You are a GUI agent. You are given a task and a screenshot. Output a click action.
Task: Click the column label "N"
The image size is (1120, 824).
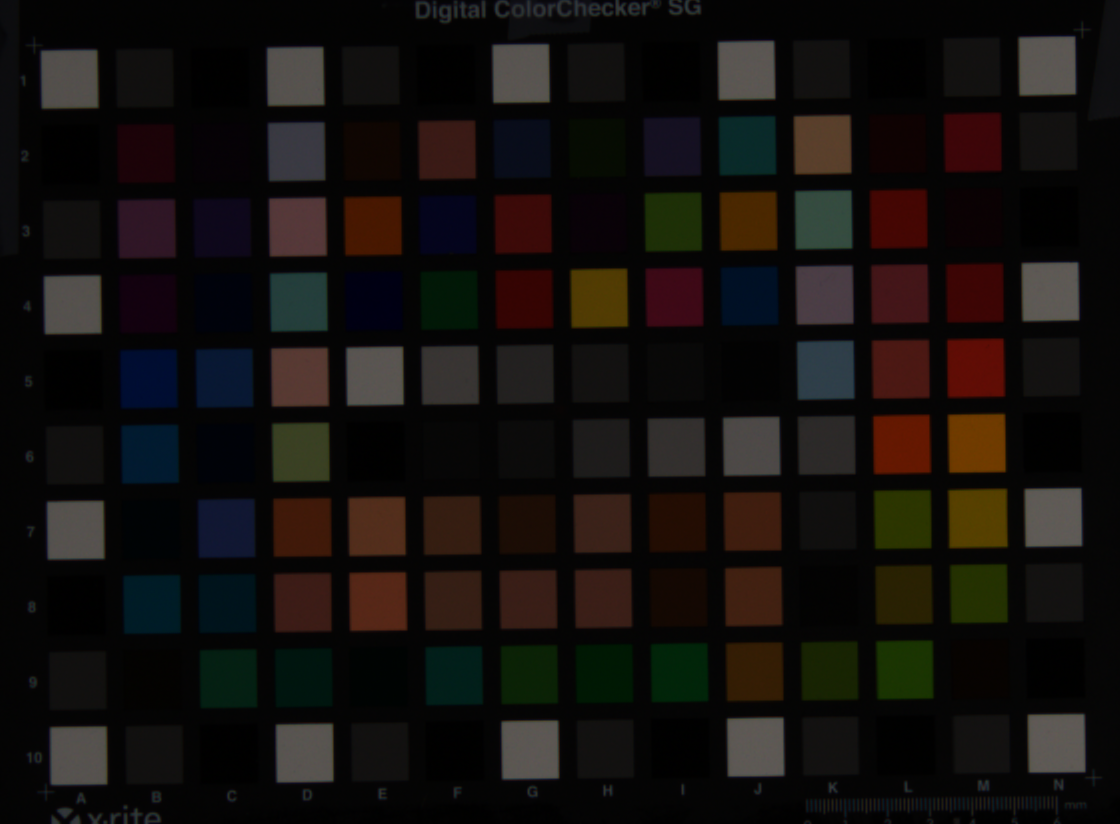pyautogui.click(x=1059, y=785)
